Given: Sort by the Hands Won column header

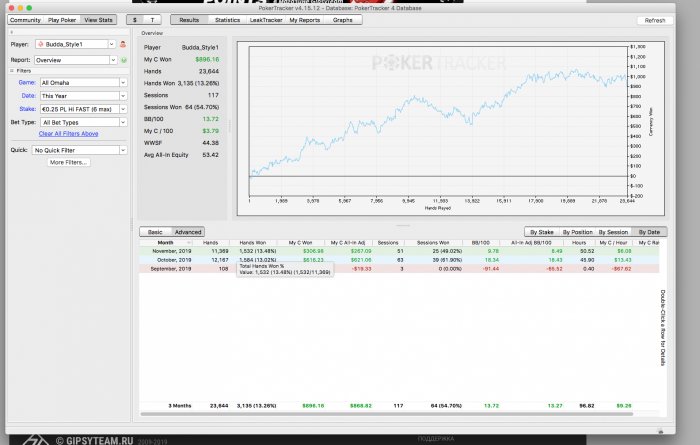Looking at the screenshot, I should (253, 243).
